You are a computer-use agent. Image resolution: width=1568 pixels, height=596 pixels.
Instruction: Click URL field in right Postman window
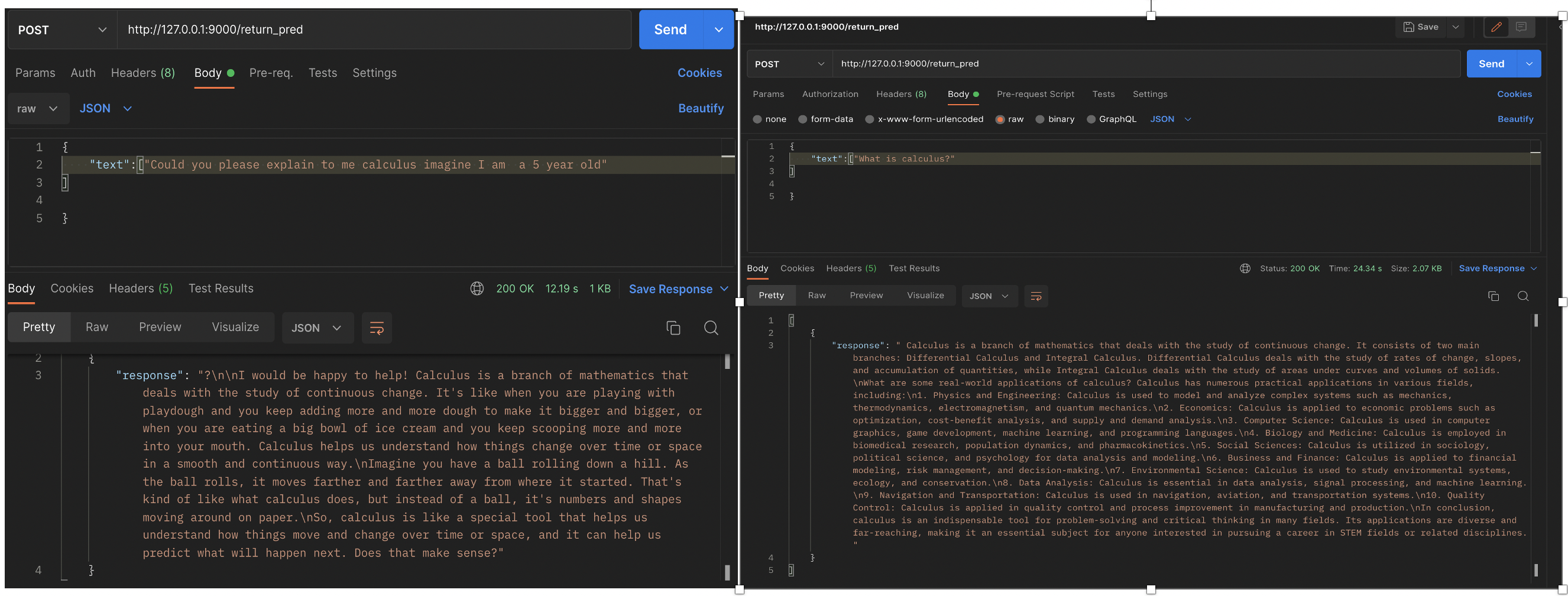click(x=1146, y=63)
